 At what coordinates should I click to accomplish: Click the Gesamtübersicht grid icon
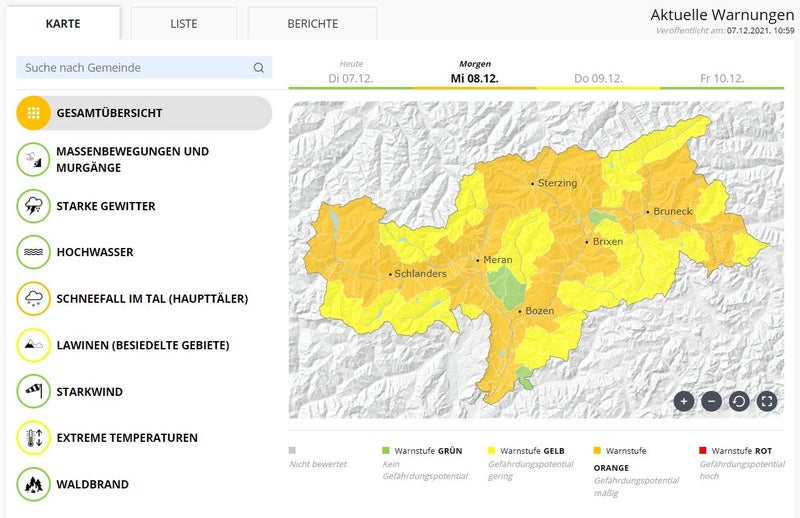33,113
